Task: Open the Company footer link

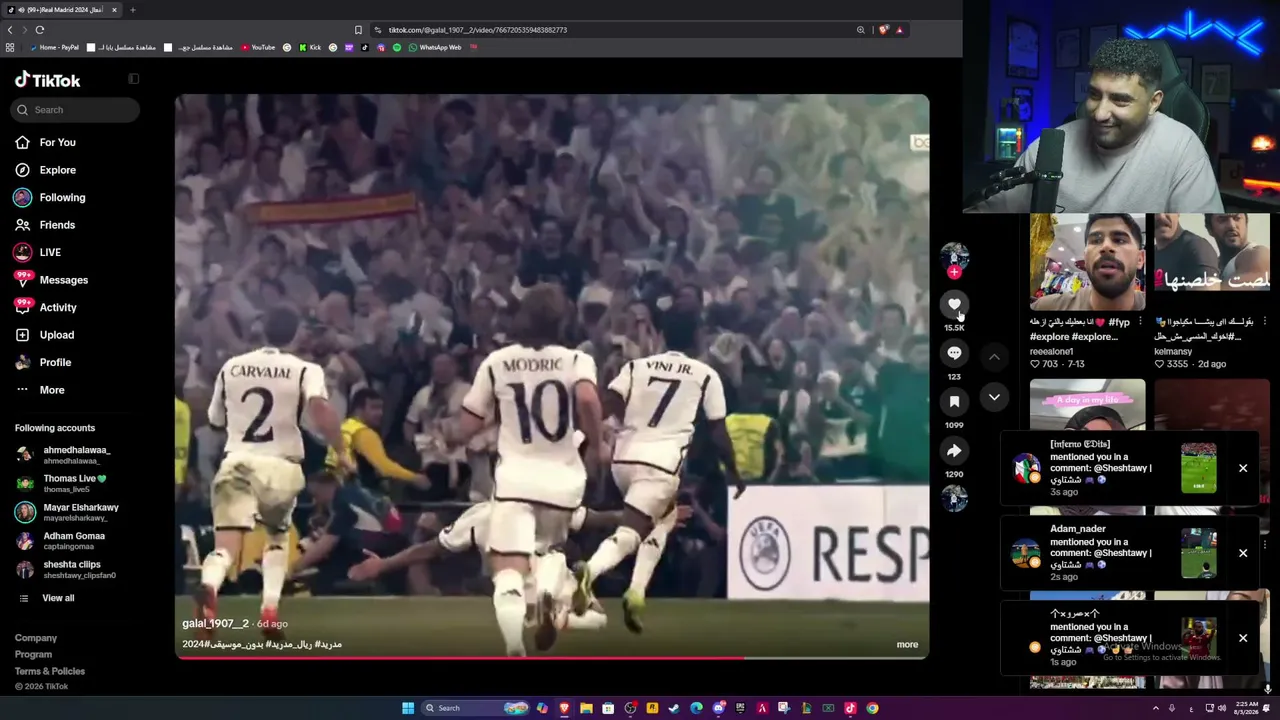Action: point(36,638)
